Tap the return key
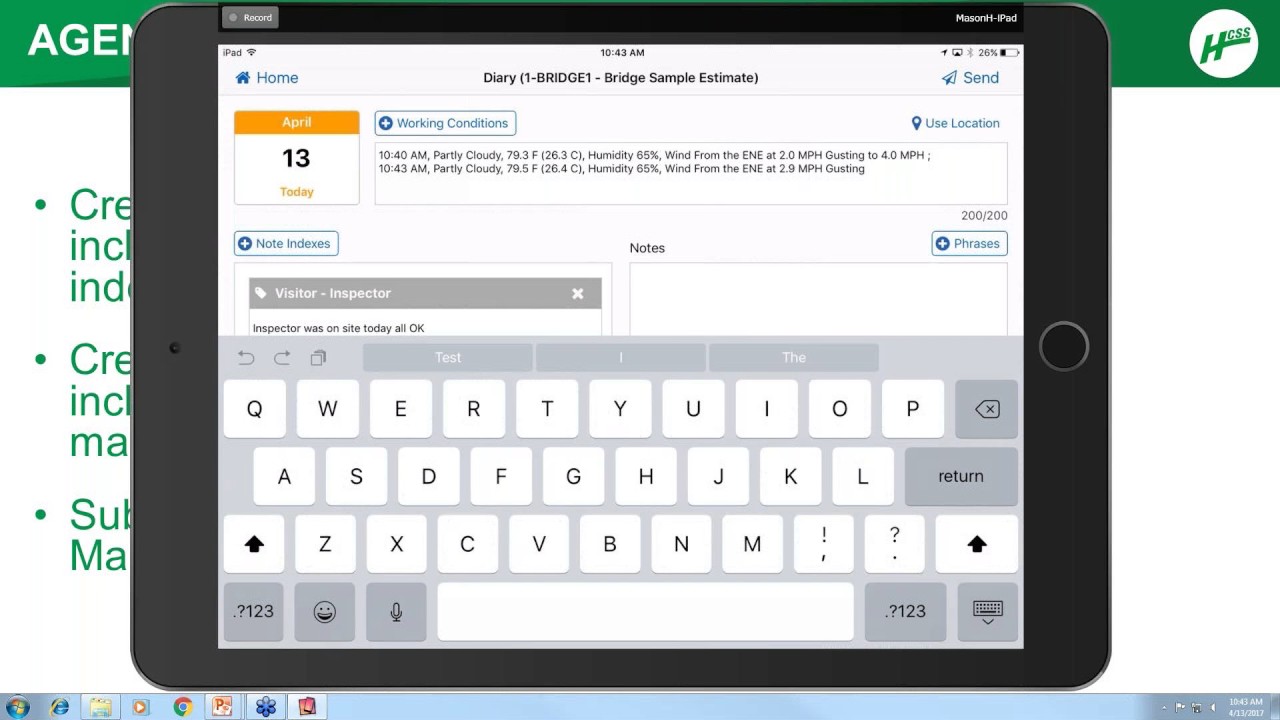Screen dimensions: 1280x720 [x=961, y=476]
